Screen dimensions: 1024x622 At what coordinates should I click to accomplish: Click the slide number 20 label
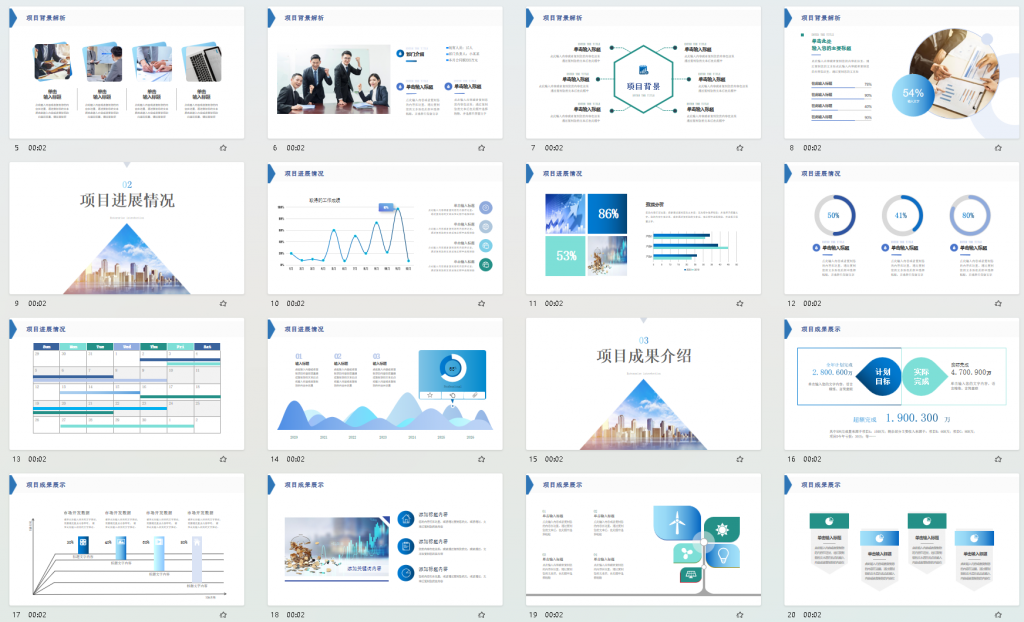(x=791, y=614)
